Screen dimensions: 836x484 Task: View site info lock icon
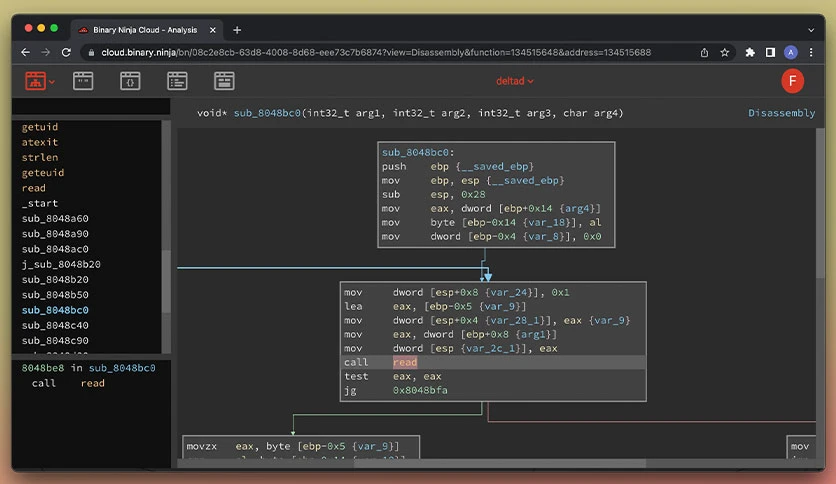click(91, 52)
